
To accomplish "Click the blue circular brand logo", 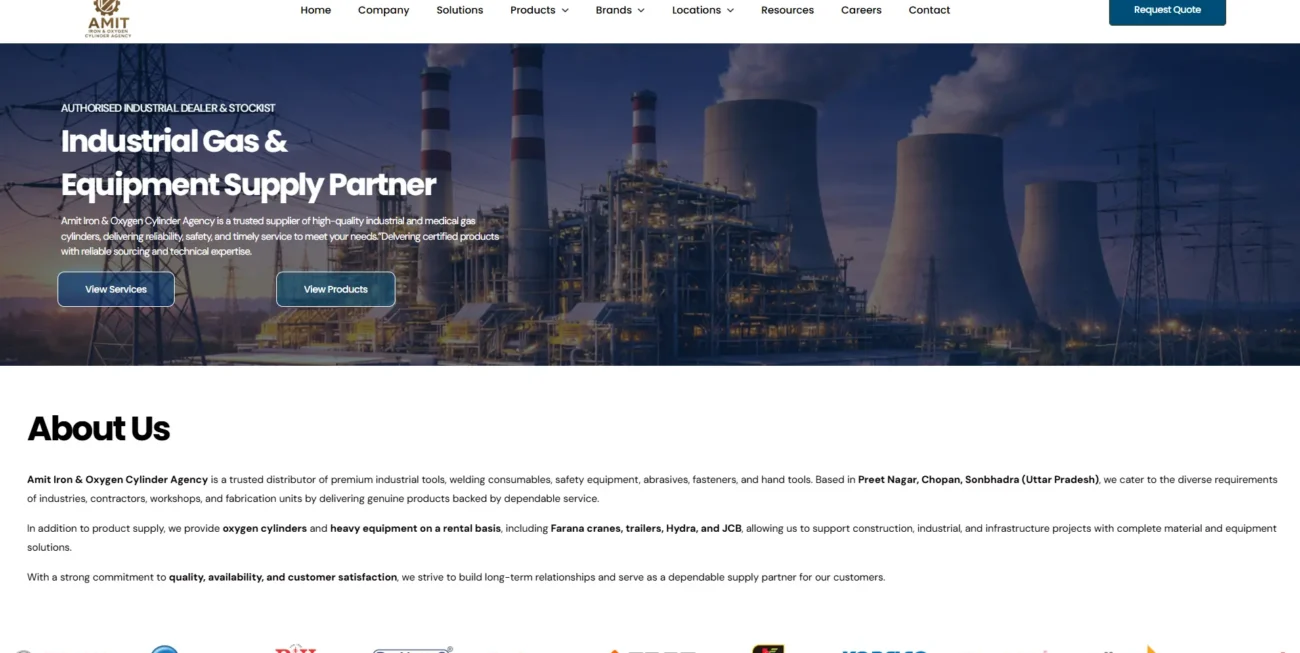I will click(x=164, y=649).
